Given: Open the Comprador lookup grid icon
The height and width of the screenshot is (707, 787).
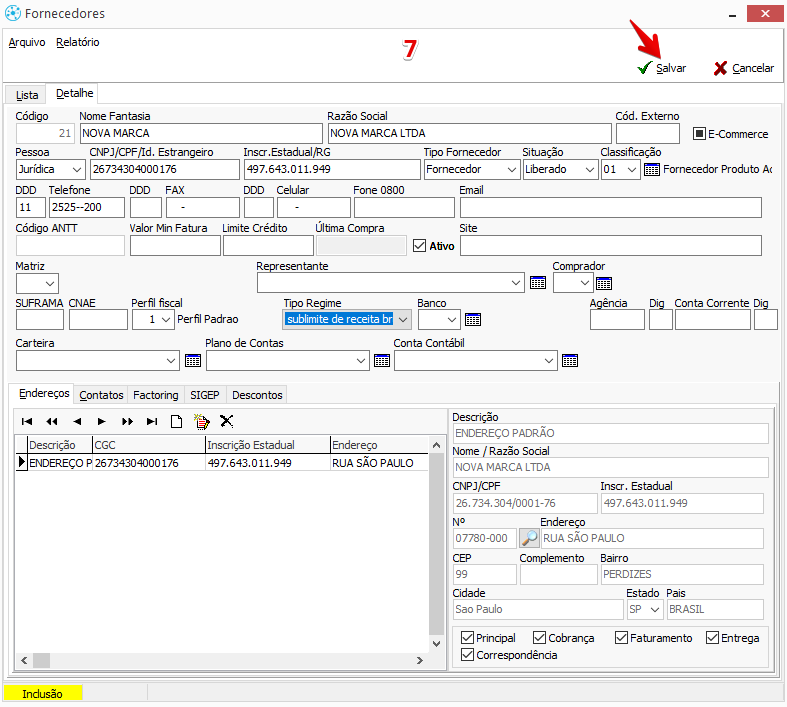Looking at the screenshot, I should point(603,284).
